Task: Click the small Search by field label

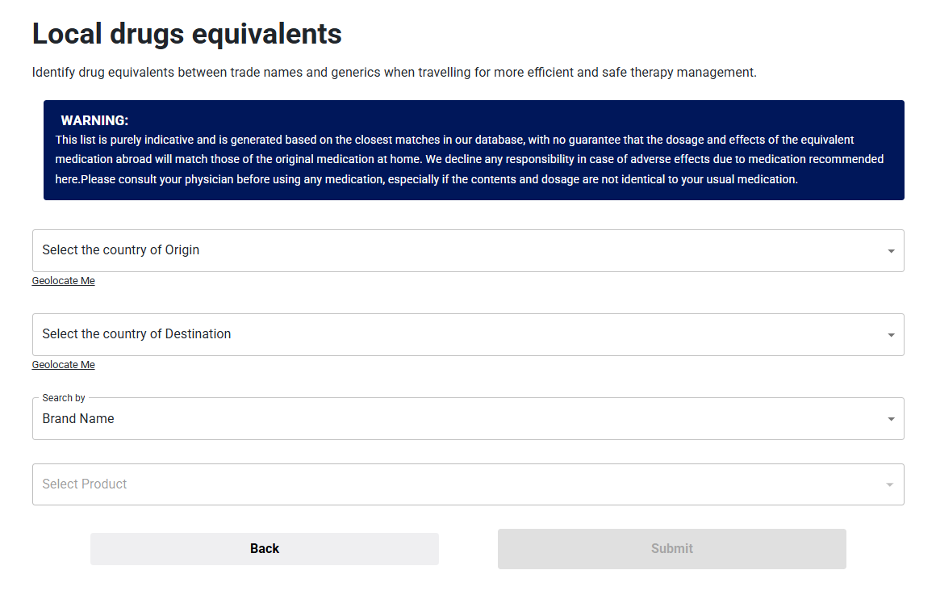Action: pyautogui.click(x=64, y=398)
